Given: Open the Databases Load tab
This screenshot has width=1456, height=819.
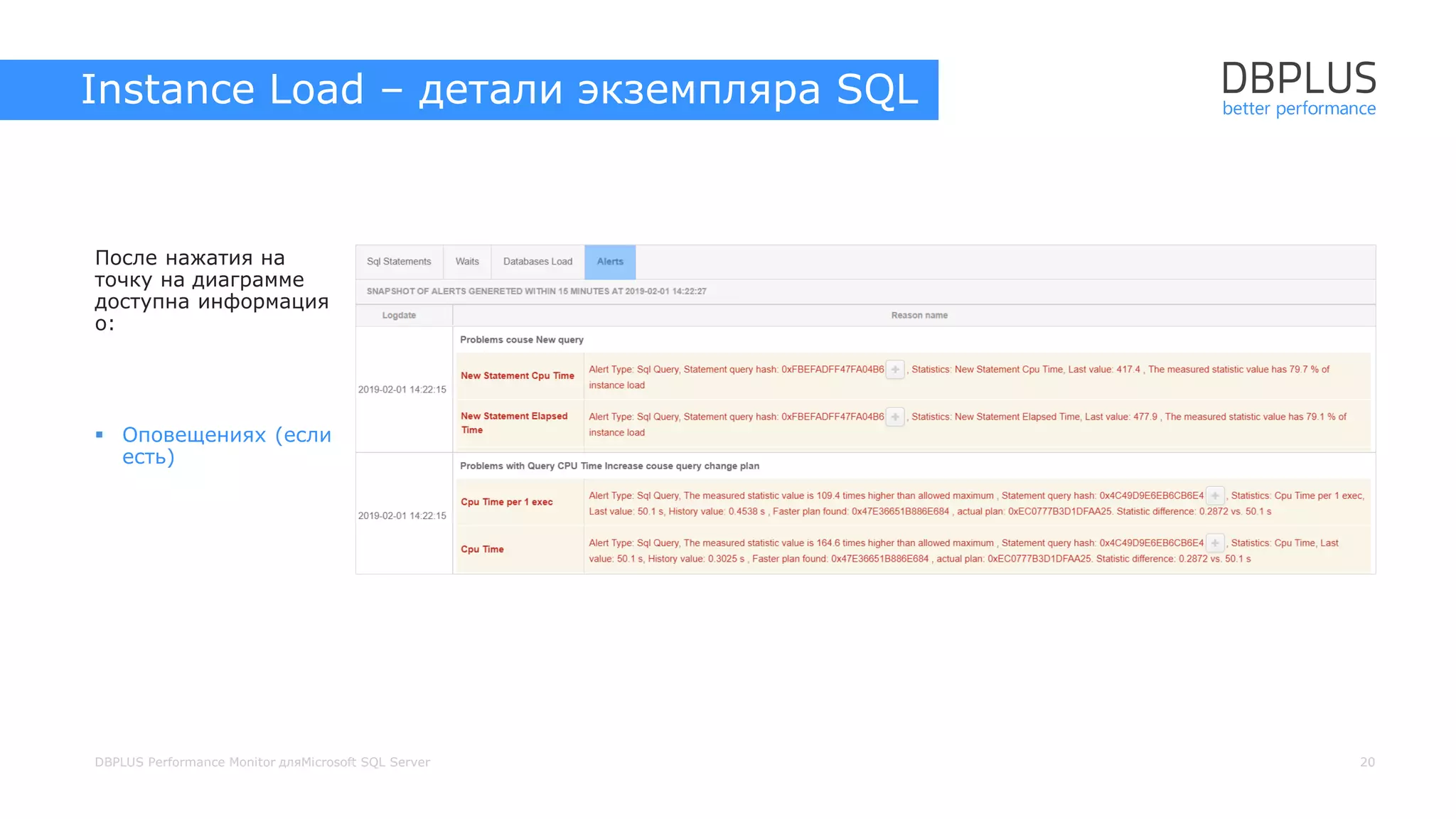Looking at the screenshot, I should [537, 262].
